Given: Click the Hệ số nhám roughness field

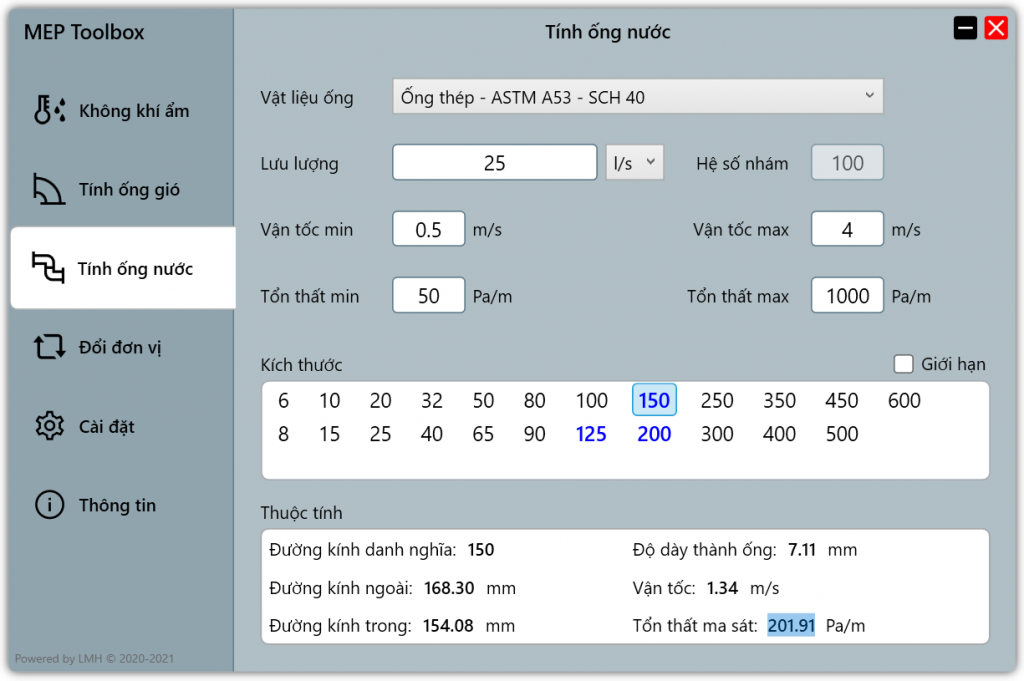Looking at the screenshot, I should pyautogui.click(x=847, y=162).
